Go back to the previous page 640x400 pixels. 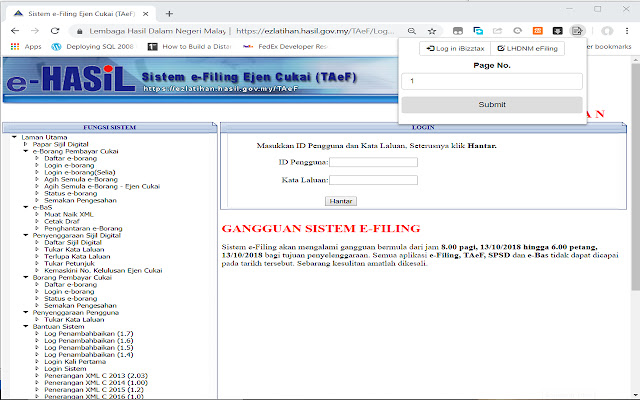tap(15, 31)
